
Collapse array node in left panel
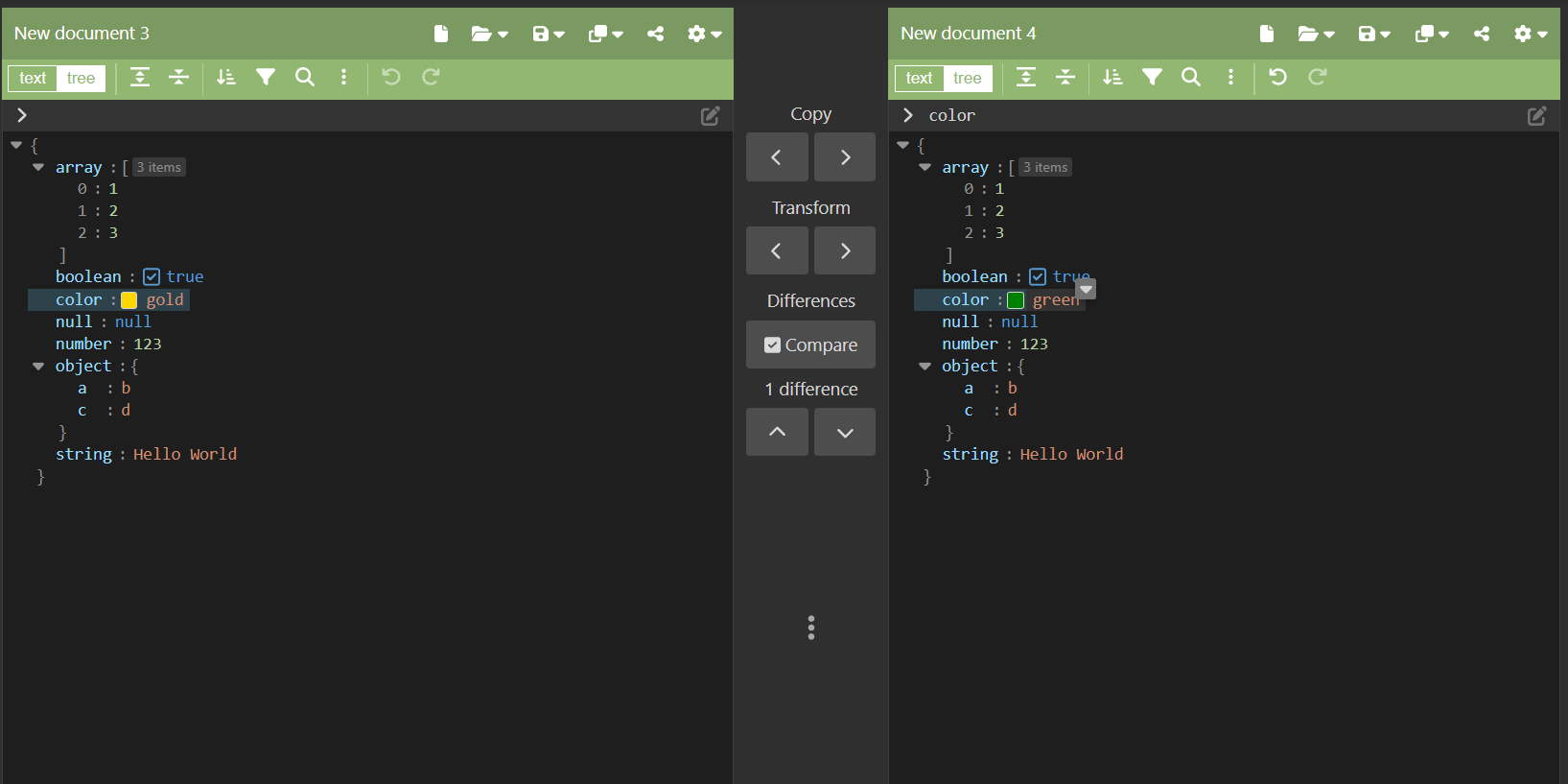[x=38, y=167]
